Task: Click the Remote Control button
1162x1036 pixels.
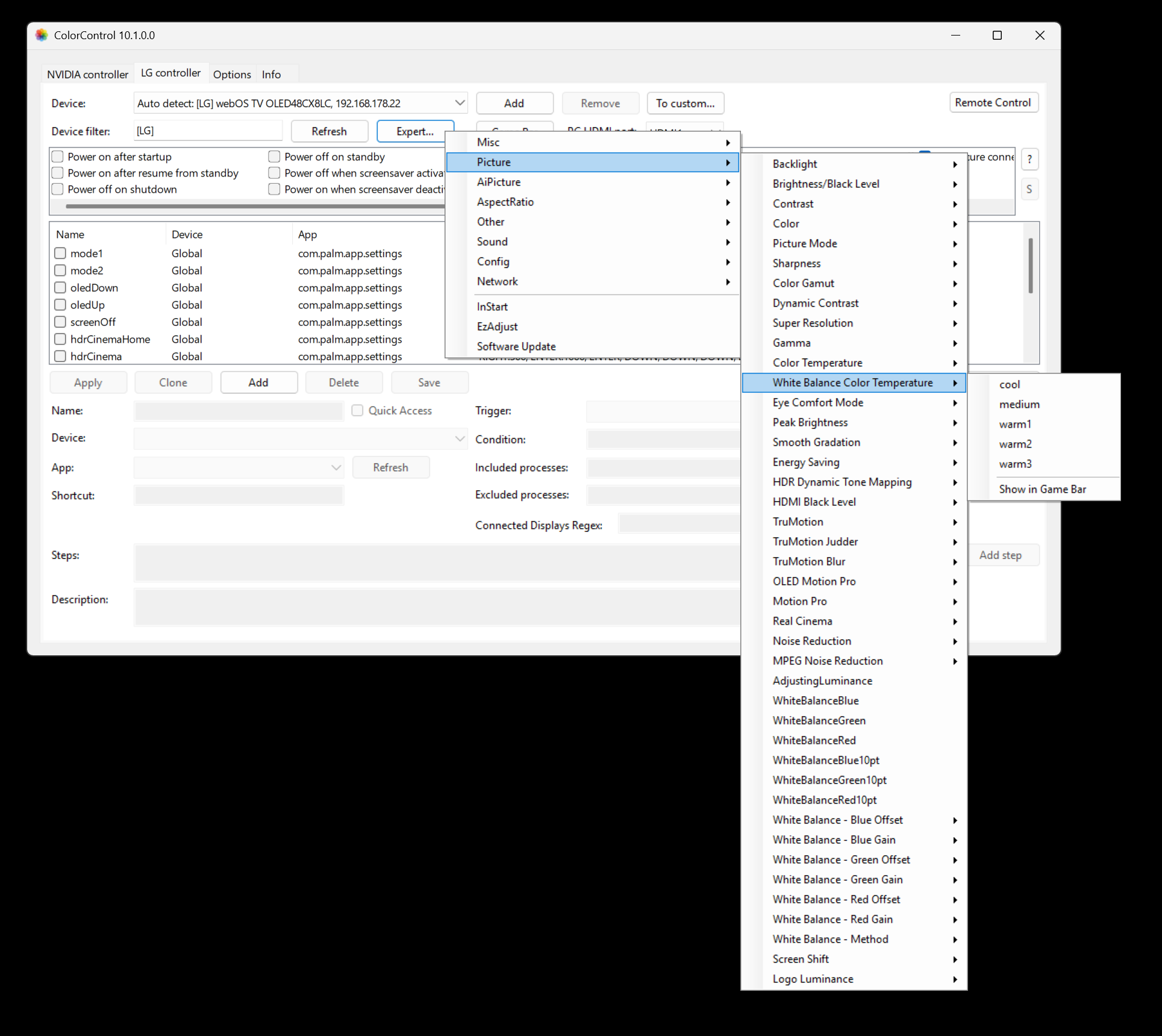Action: point(993,102)
